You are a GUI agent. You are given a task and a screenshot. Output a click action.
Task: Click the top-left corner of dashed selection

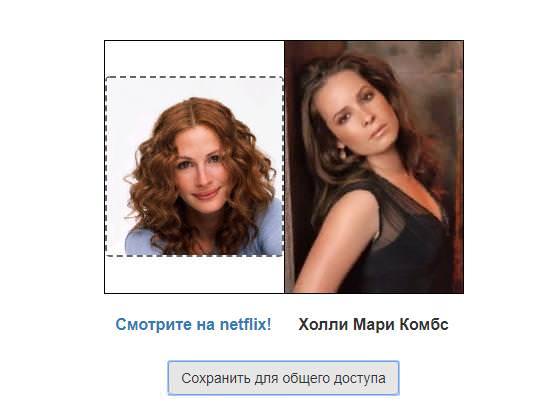107,77
